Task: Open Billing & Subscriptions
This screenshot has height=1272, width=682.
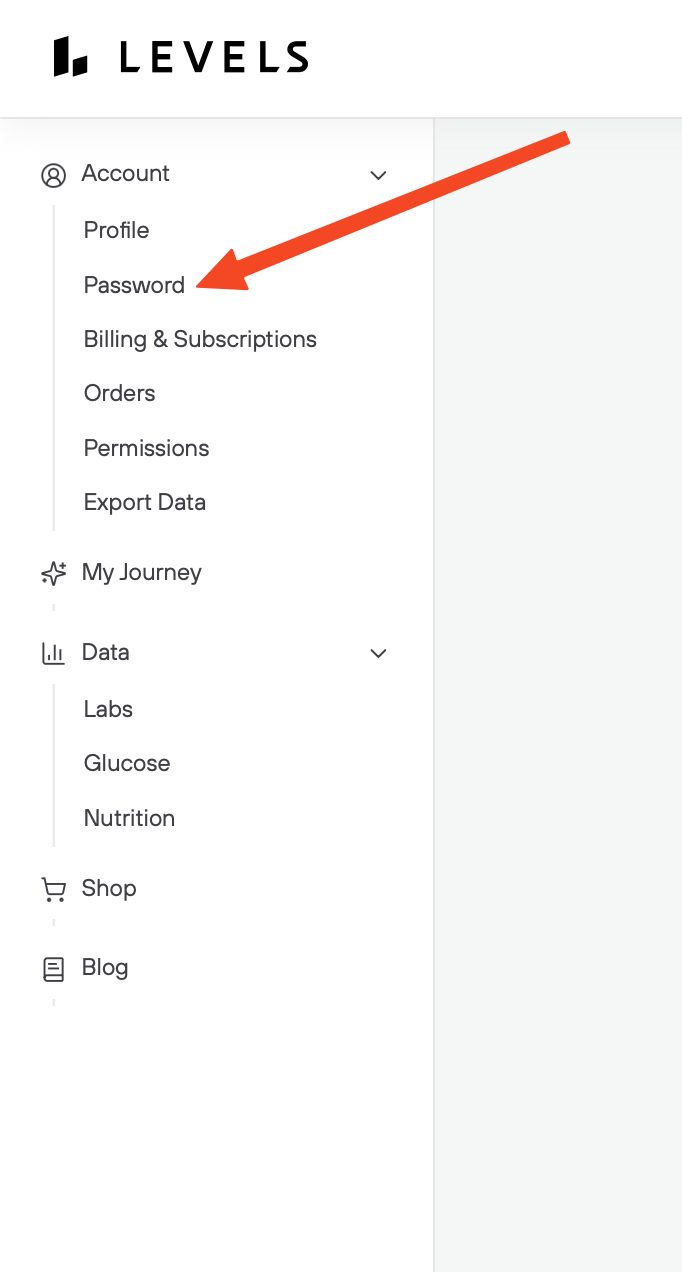Action: pos(200,339)
